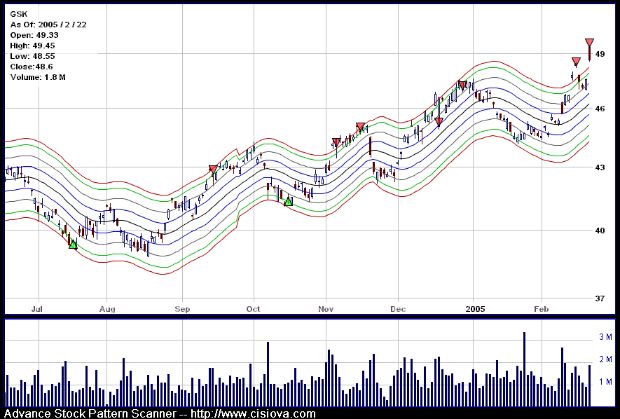This screenshot has width=620, height=419.
Task: Click the 'Volume: 1.8 M' value
Action: 38,77
